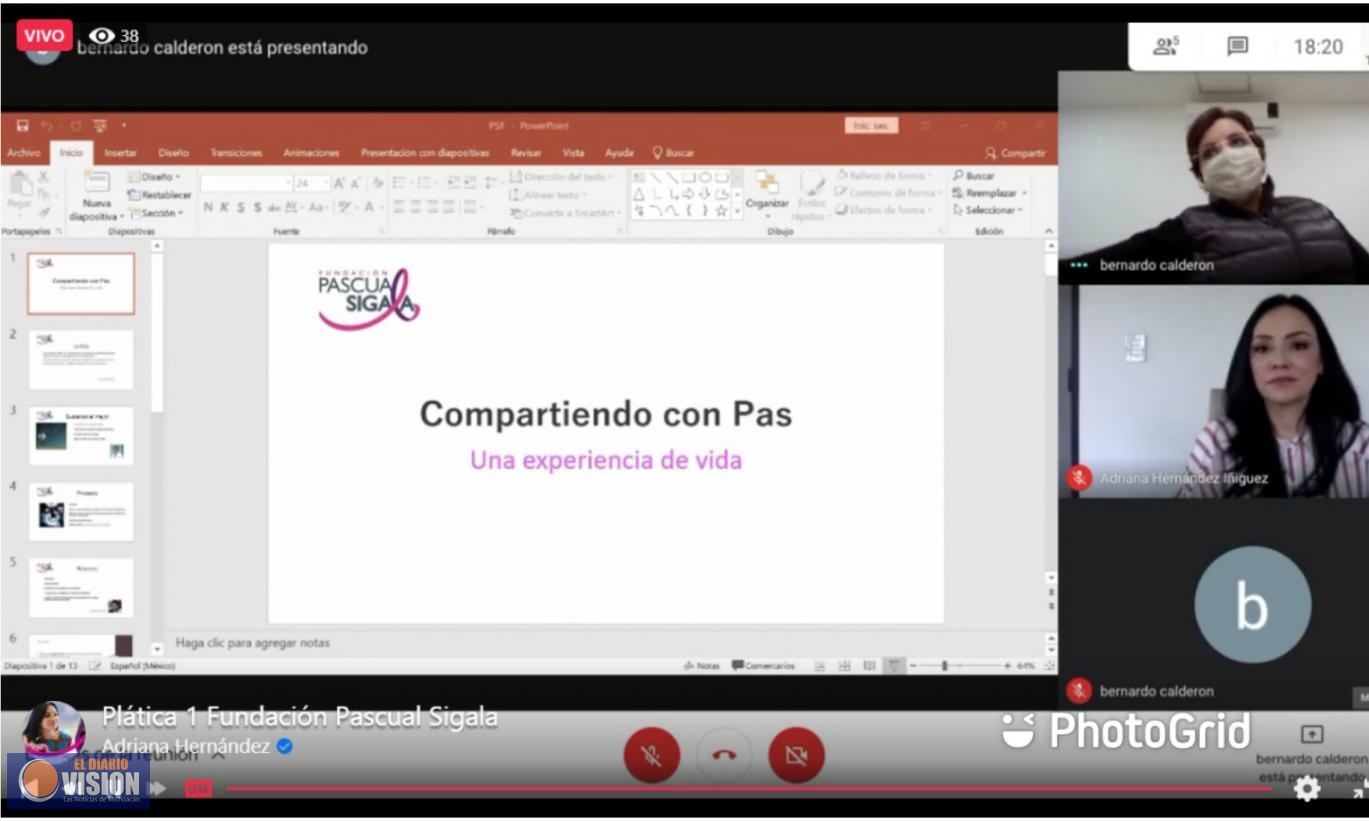
Task: Click the Start From Beginning slideshow icon
Action: [100, 126]
